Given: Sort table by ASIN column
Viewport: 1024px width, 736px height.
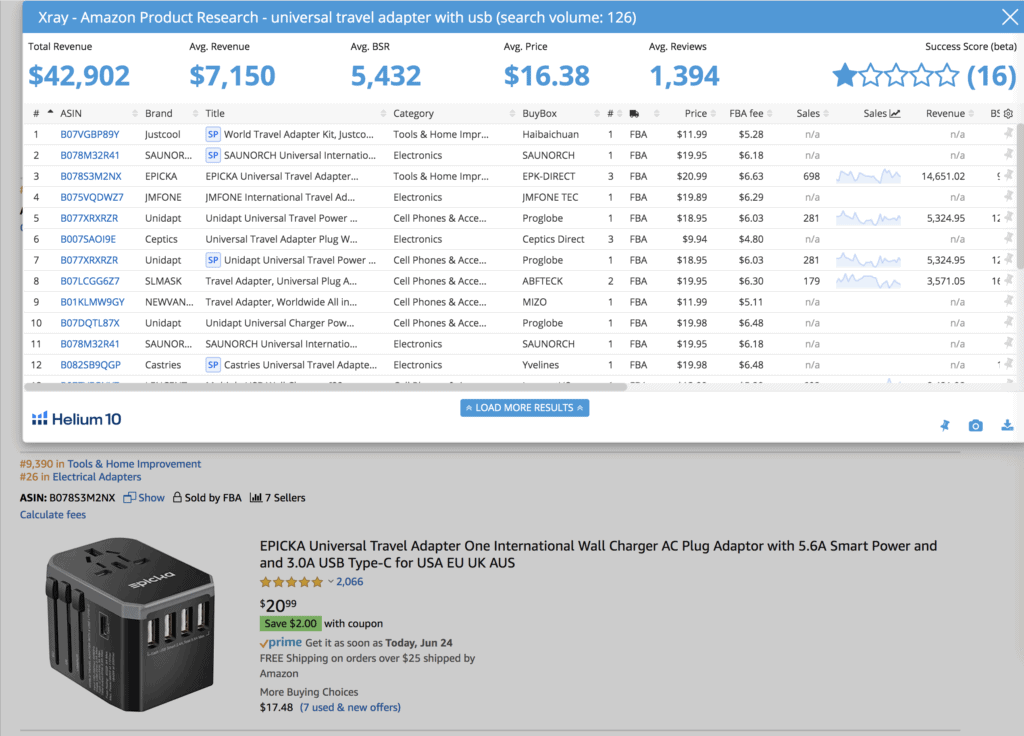Looking at the screenshot, I should point(71,113).
